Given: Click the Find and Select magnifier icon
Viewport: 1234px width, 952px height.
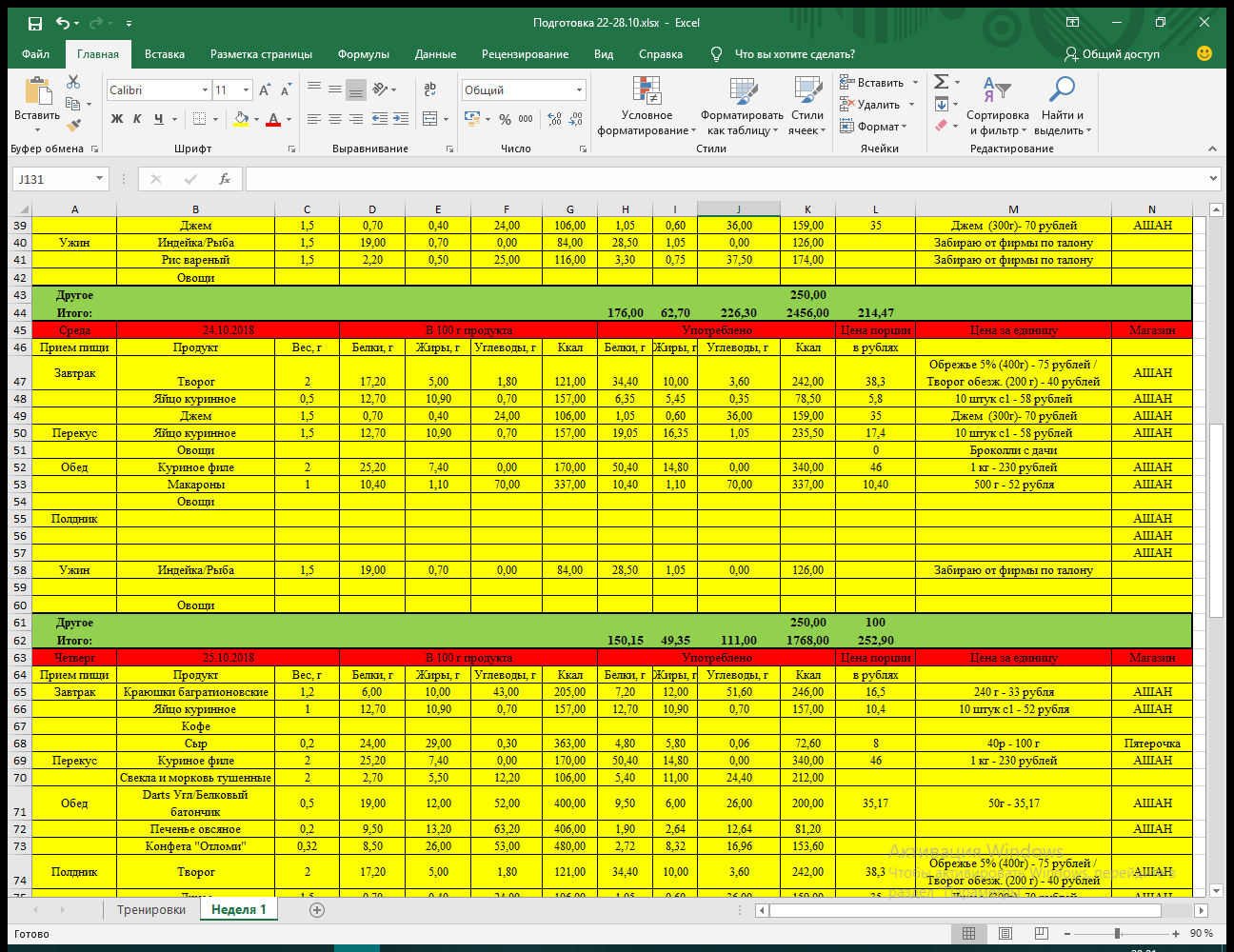Looking at the screenshot, I should [1061, 90].
